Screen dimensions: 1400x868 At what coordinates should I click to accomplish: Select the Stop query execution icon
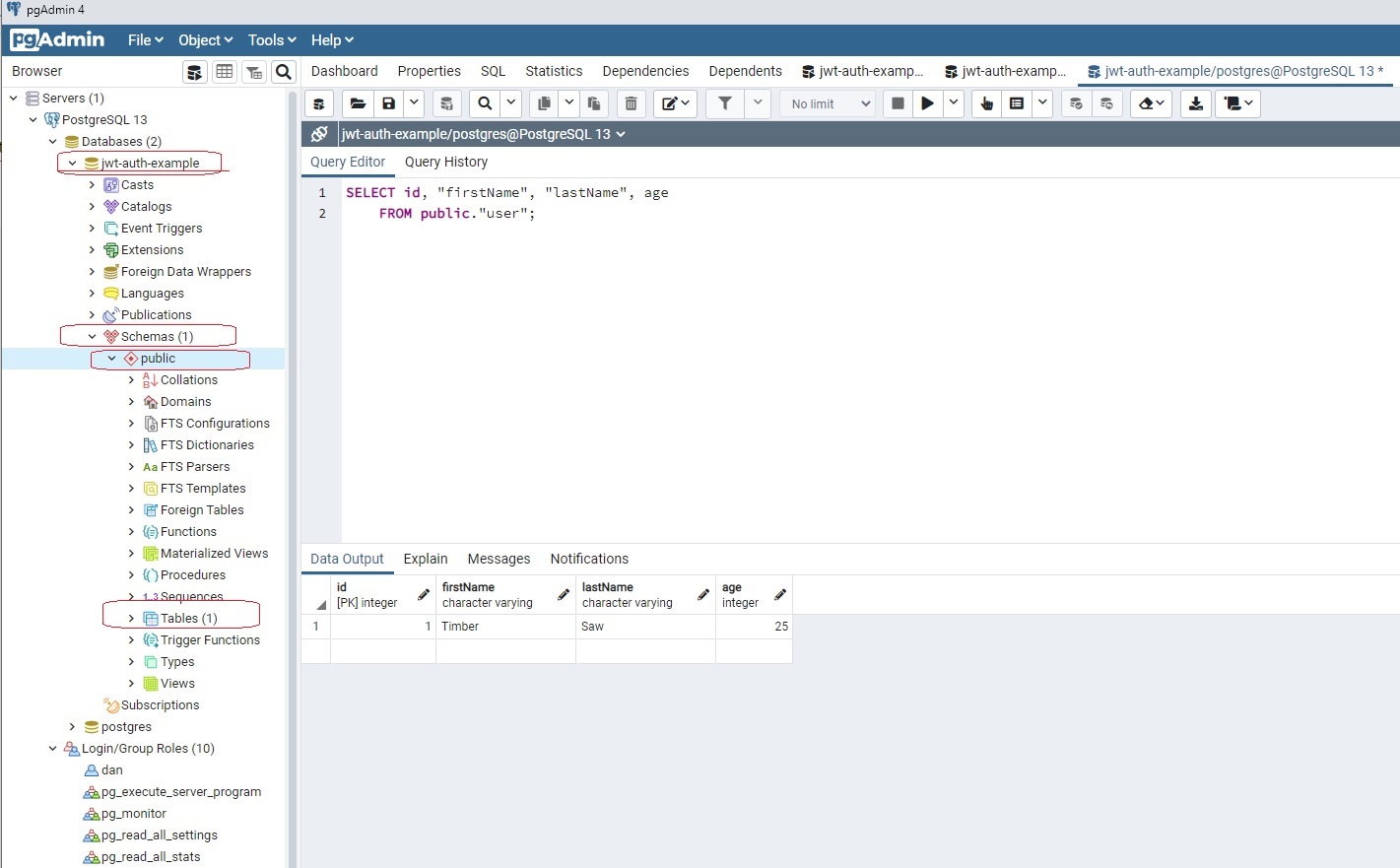[898, 103]
